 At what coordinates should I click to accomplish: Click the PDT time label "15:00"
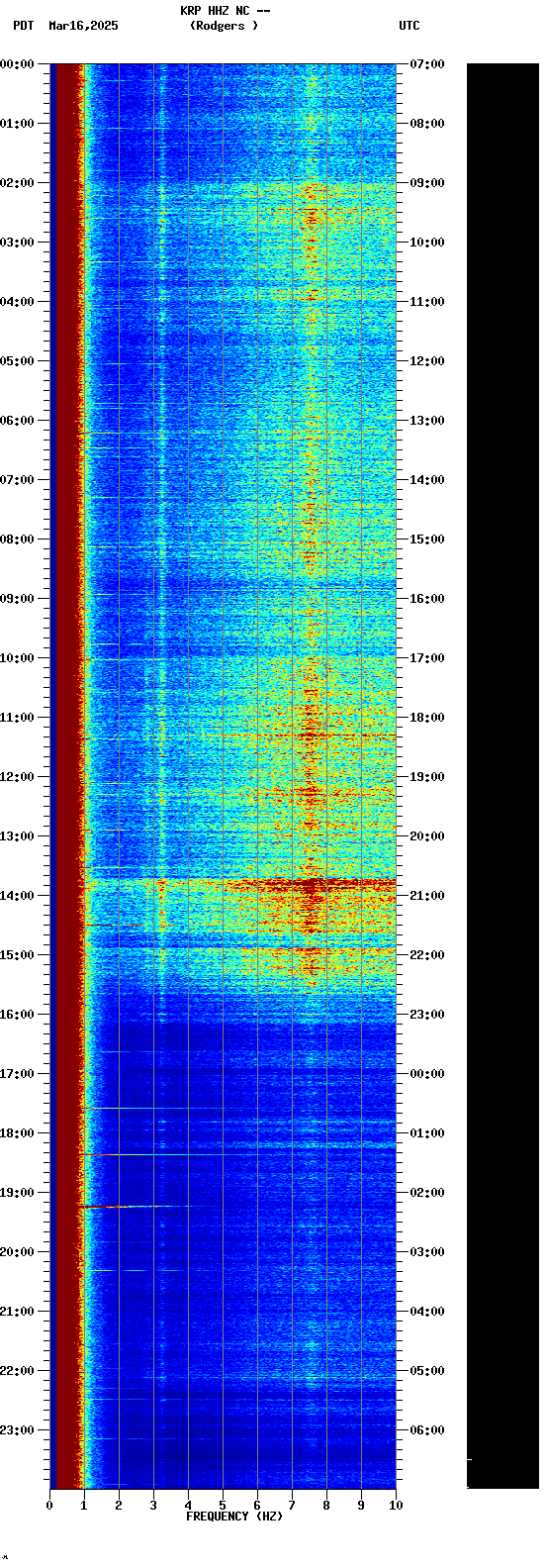[17, 955]
